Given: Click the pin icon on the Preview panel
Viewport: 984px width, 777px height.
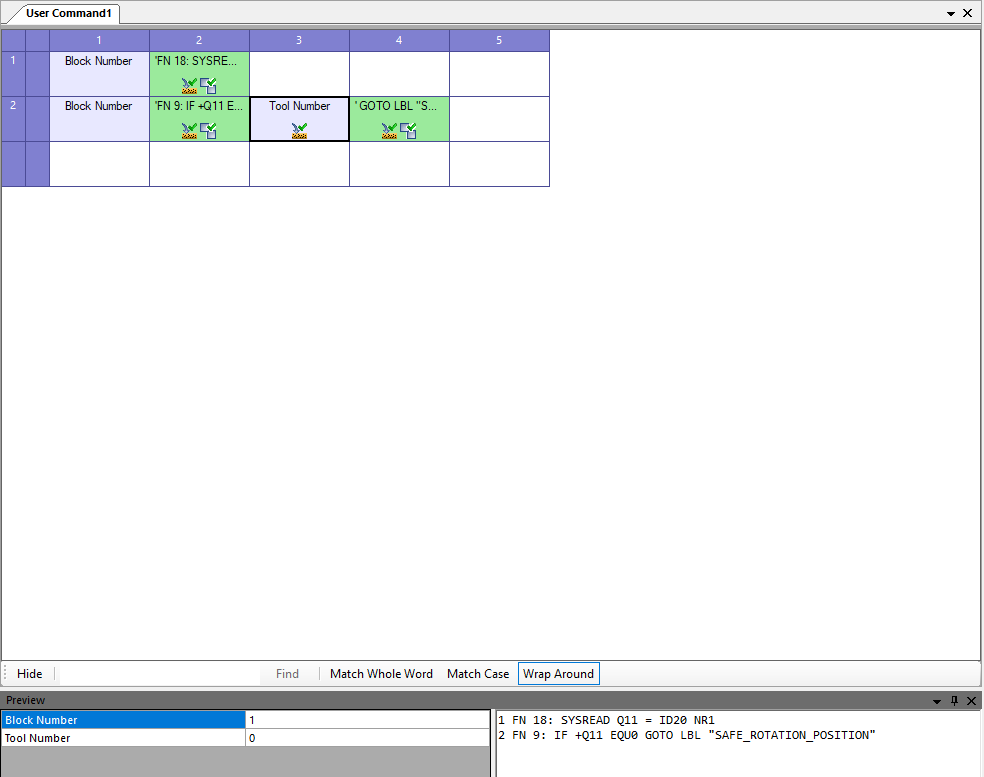Looking at the screenshot, I should click(953, 700).
